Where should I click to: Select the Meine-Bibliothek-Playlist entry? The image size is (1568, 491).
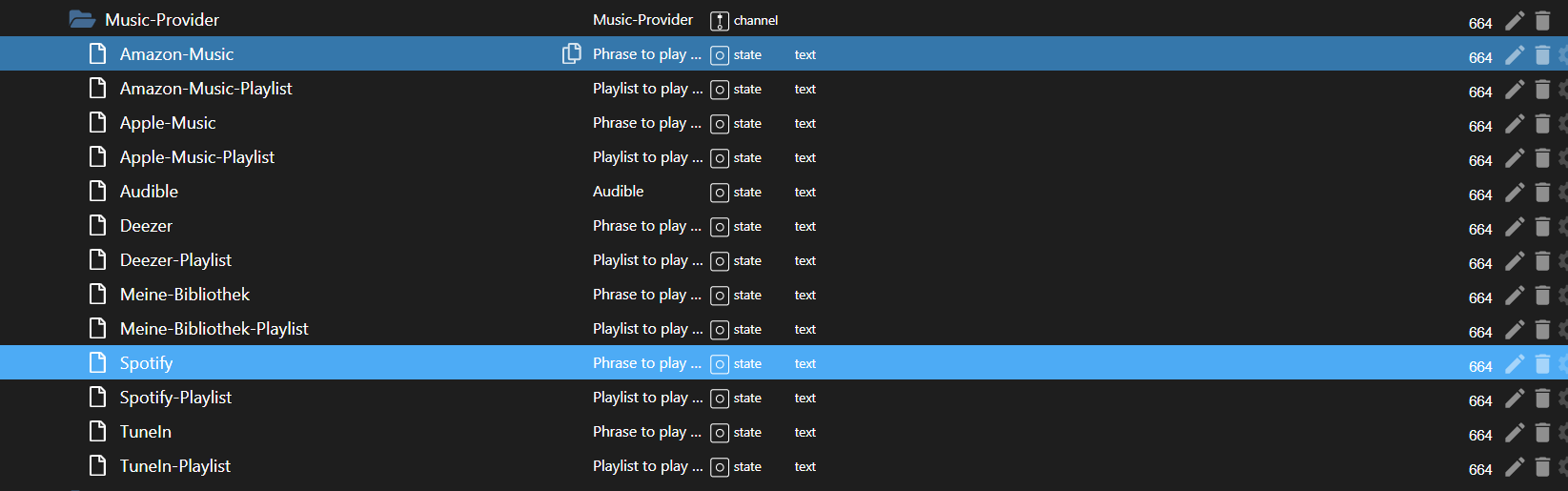point(214,329)
